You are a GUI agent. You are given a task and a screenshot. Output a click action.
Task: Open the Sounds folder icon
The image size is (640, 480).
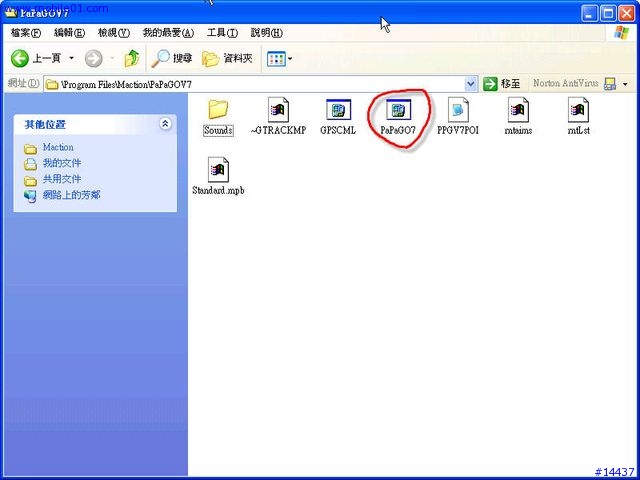click(218, 109)
